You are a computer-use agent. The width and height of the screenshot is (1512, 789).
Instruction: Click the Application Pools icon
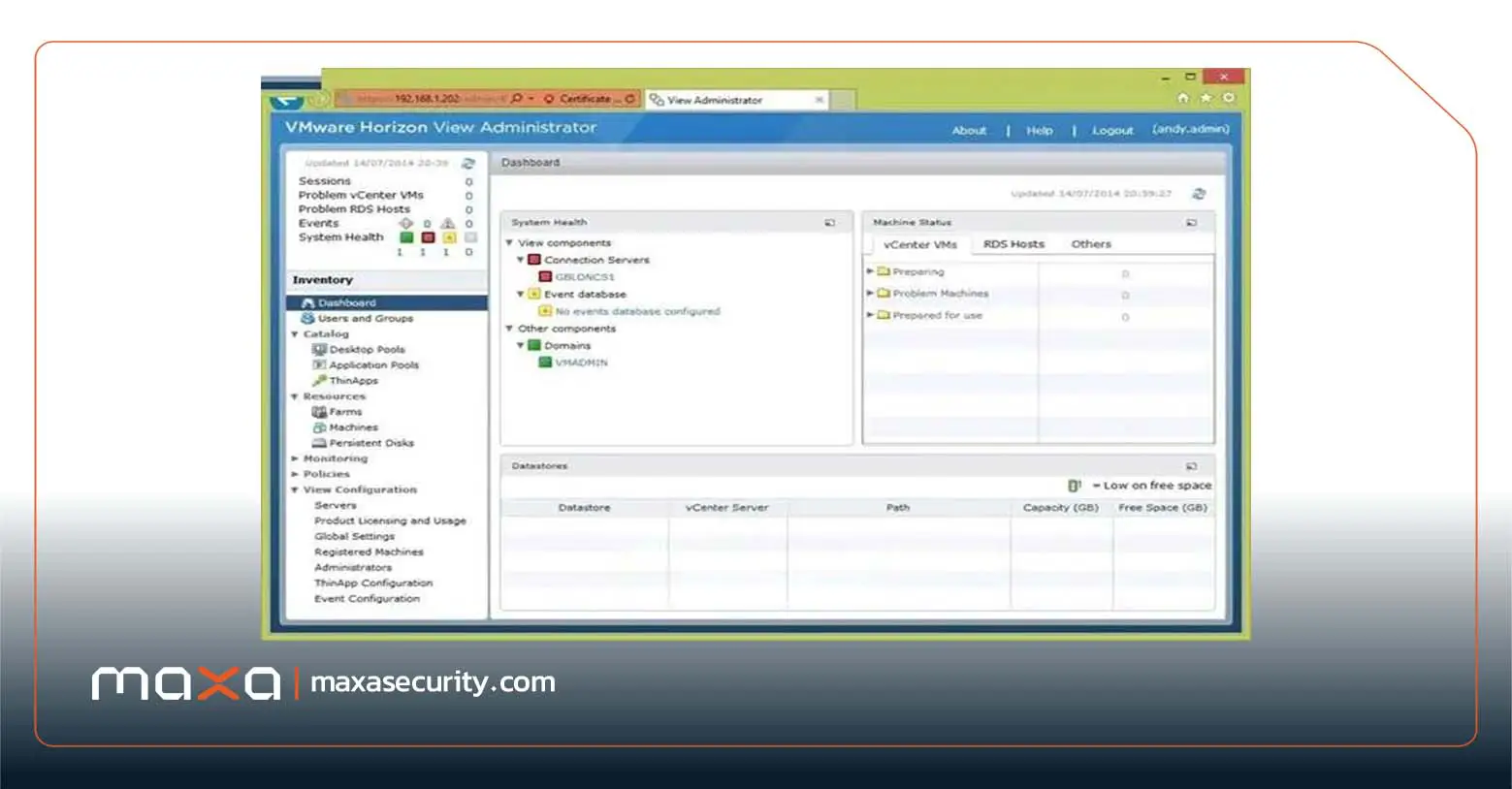(x=319, y=365)
